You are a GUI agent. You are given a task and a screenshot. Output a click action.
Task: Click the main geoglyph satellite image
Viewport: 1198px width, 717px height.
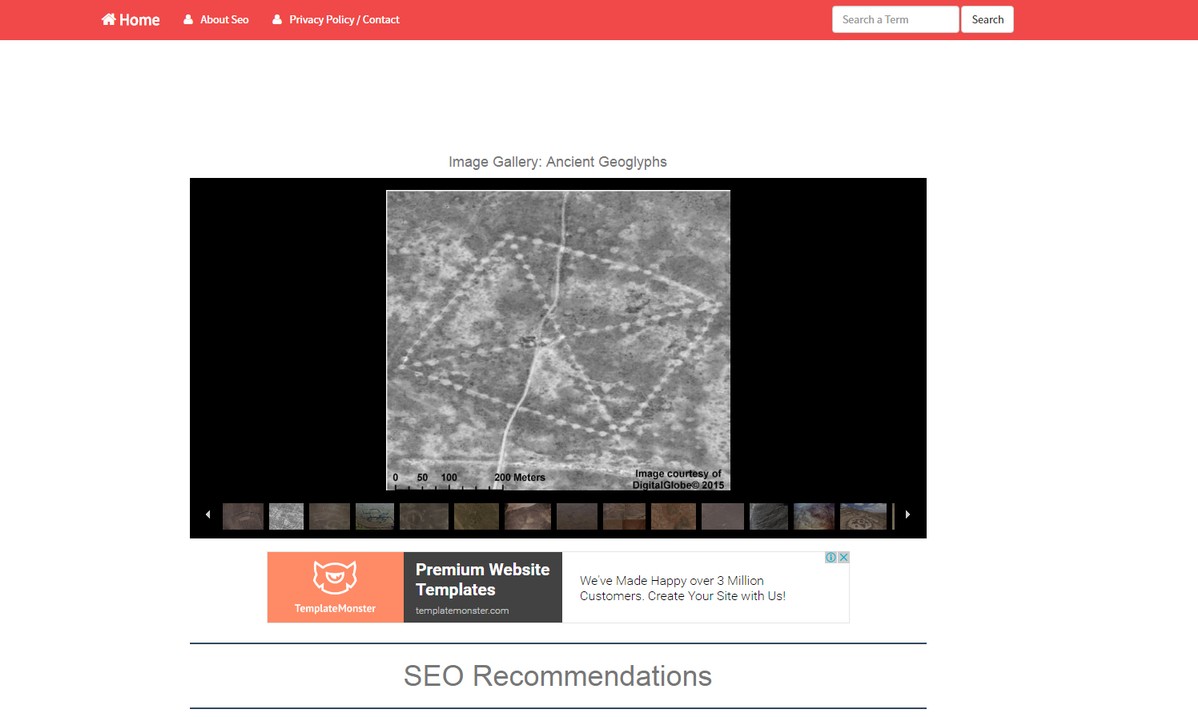click(x=558, y=340)
